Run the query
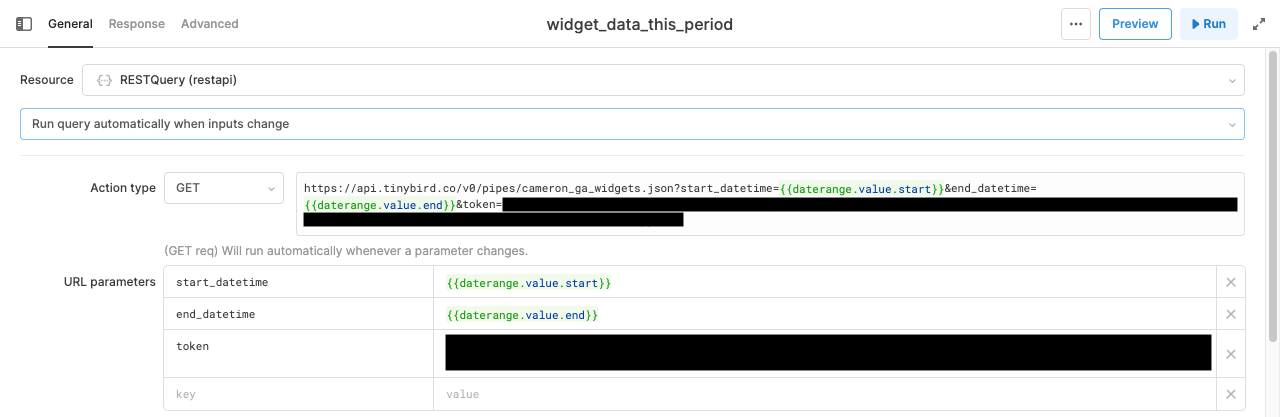The height and width of the screenshot is (417, 1280). tap(1208, 24)
